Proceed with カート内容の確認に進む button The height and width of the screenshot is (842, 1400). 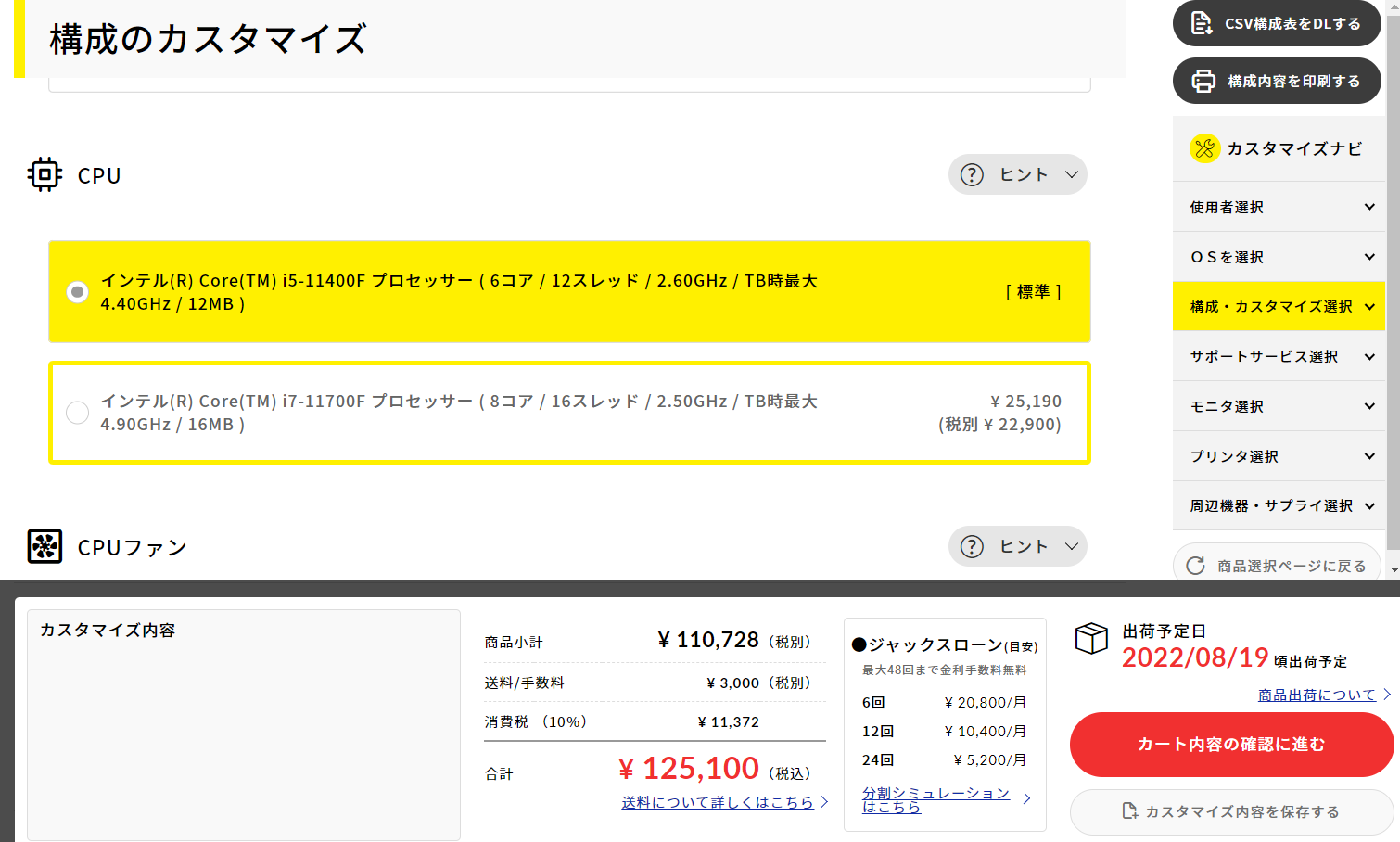pos(1231,744)
